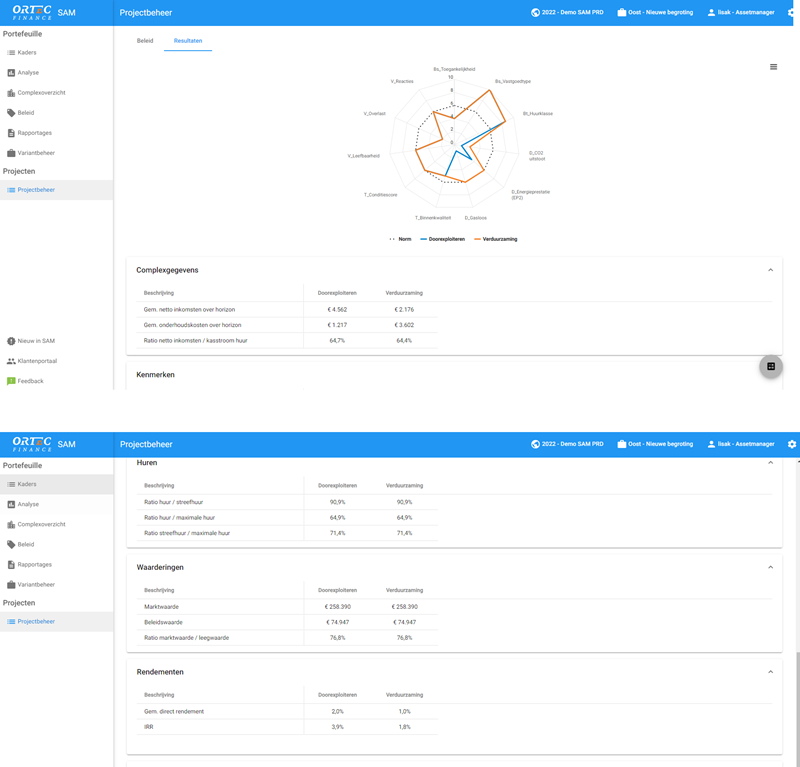Collapse the Rendementen section
Viewport: 800px width, 767px height.
[x=770, y=672]
